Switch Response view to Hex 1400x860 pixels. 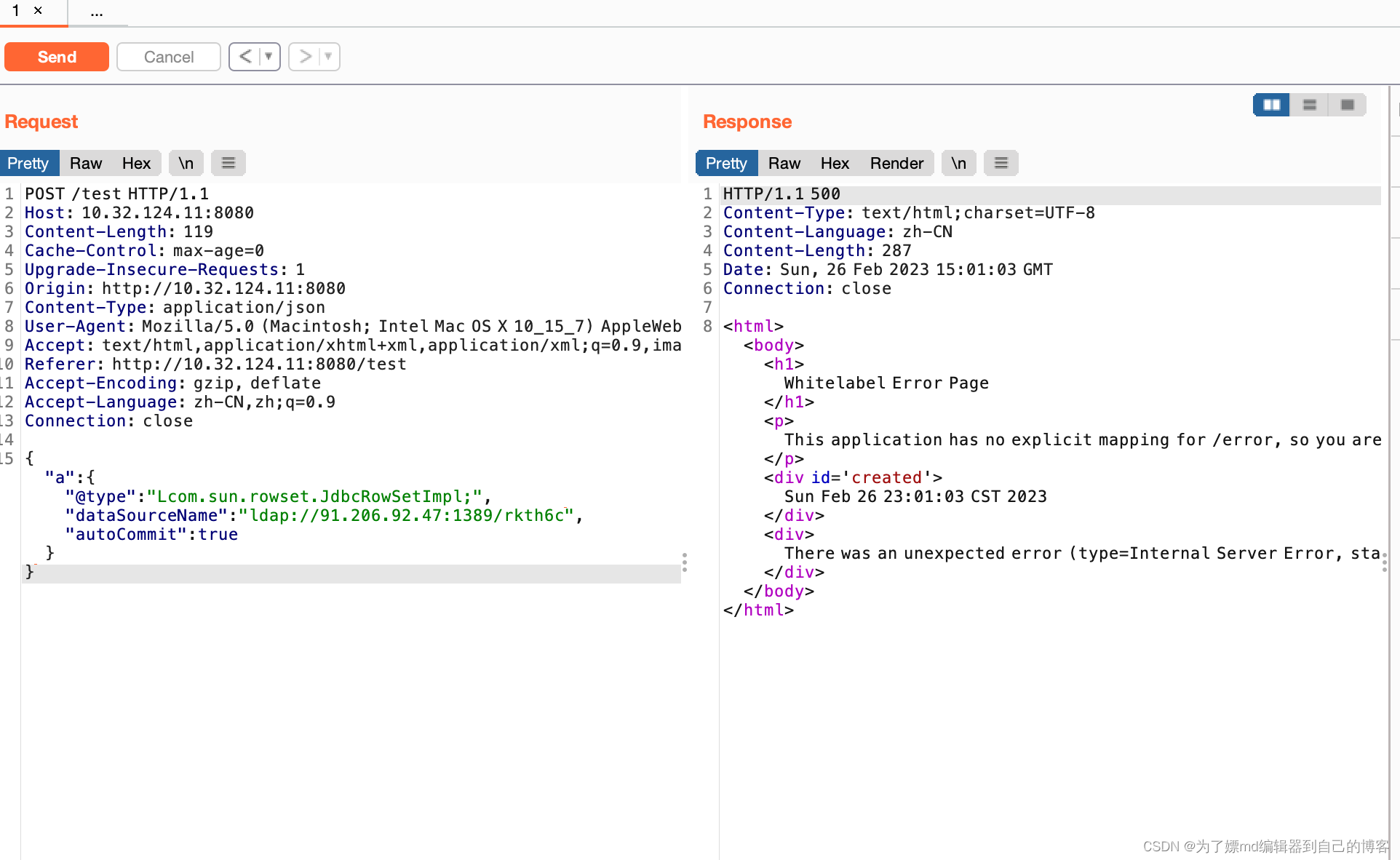(x=835, y=163)
